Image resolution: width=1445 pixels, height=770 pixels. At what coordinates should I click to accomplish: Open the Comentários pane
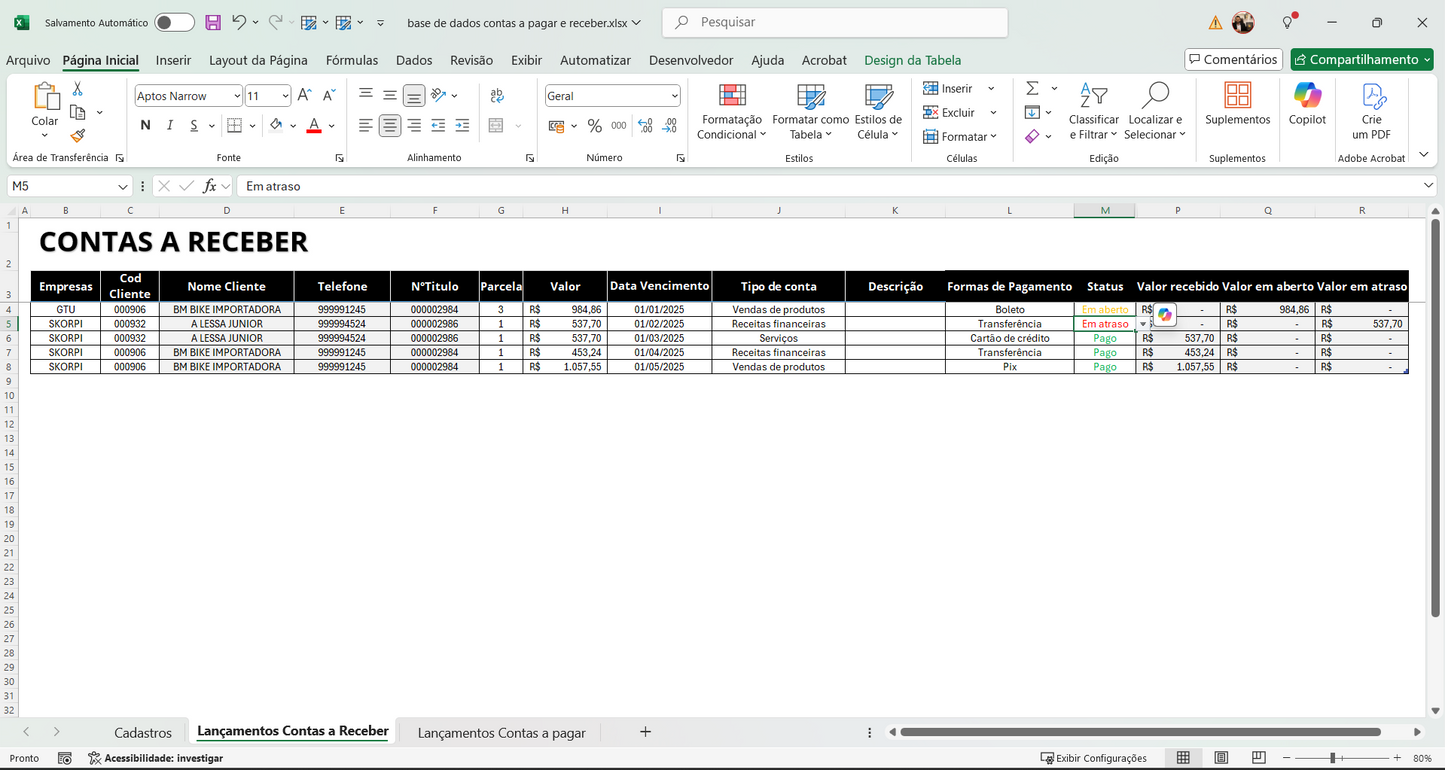click(x=1233, y=59)
